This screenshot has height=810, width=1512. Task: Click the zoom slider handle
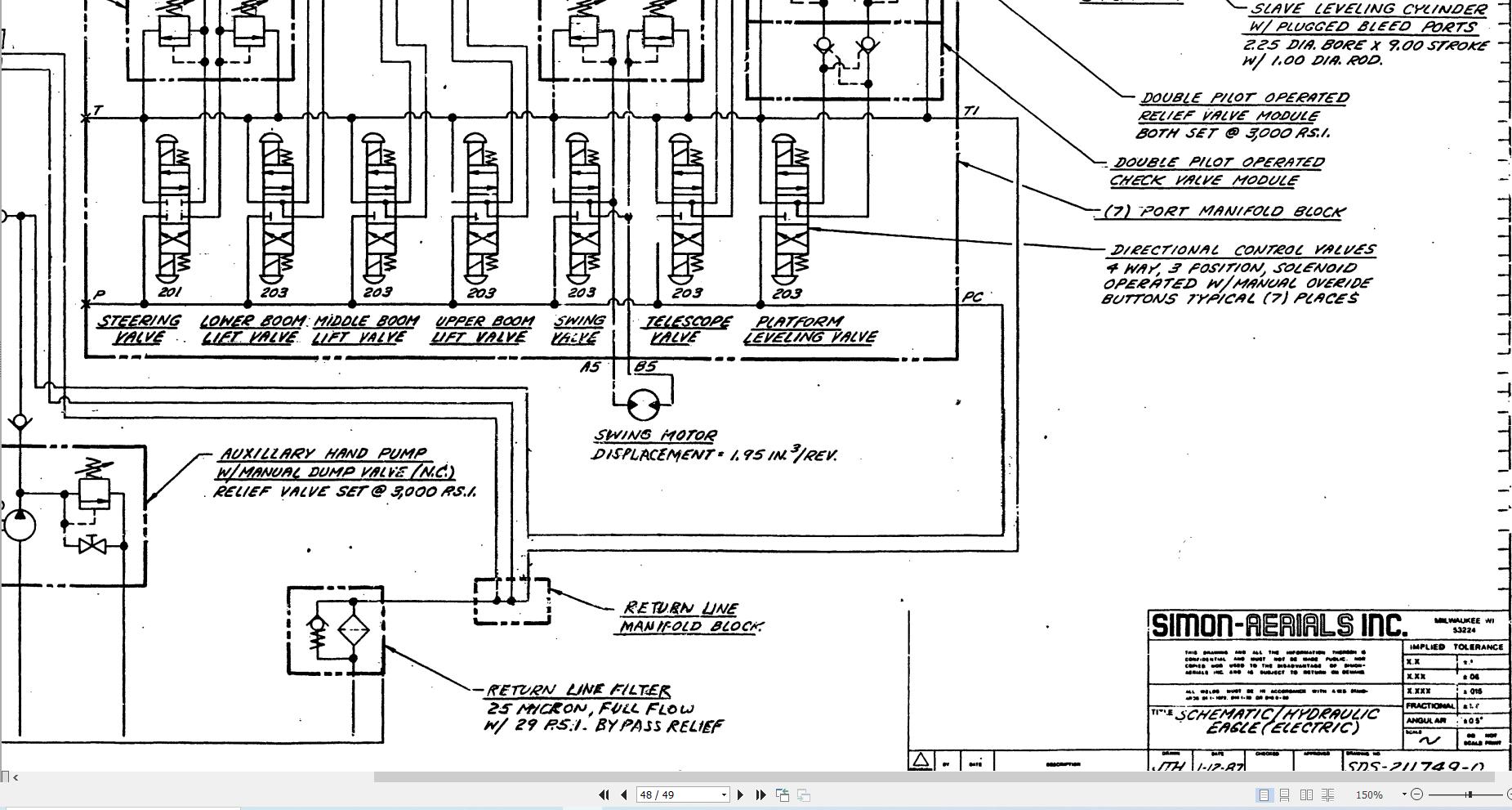1469,794
